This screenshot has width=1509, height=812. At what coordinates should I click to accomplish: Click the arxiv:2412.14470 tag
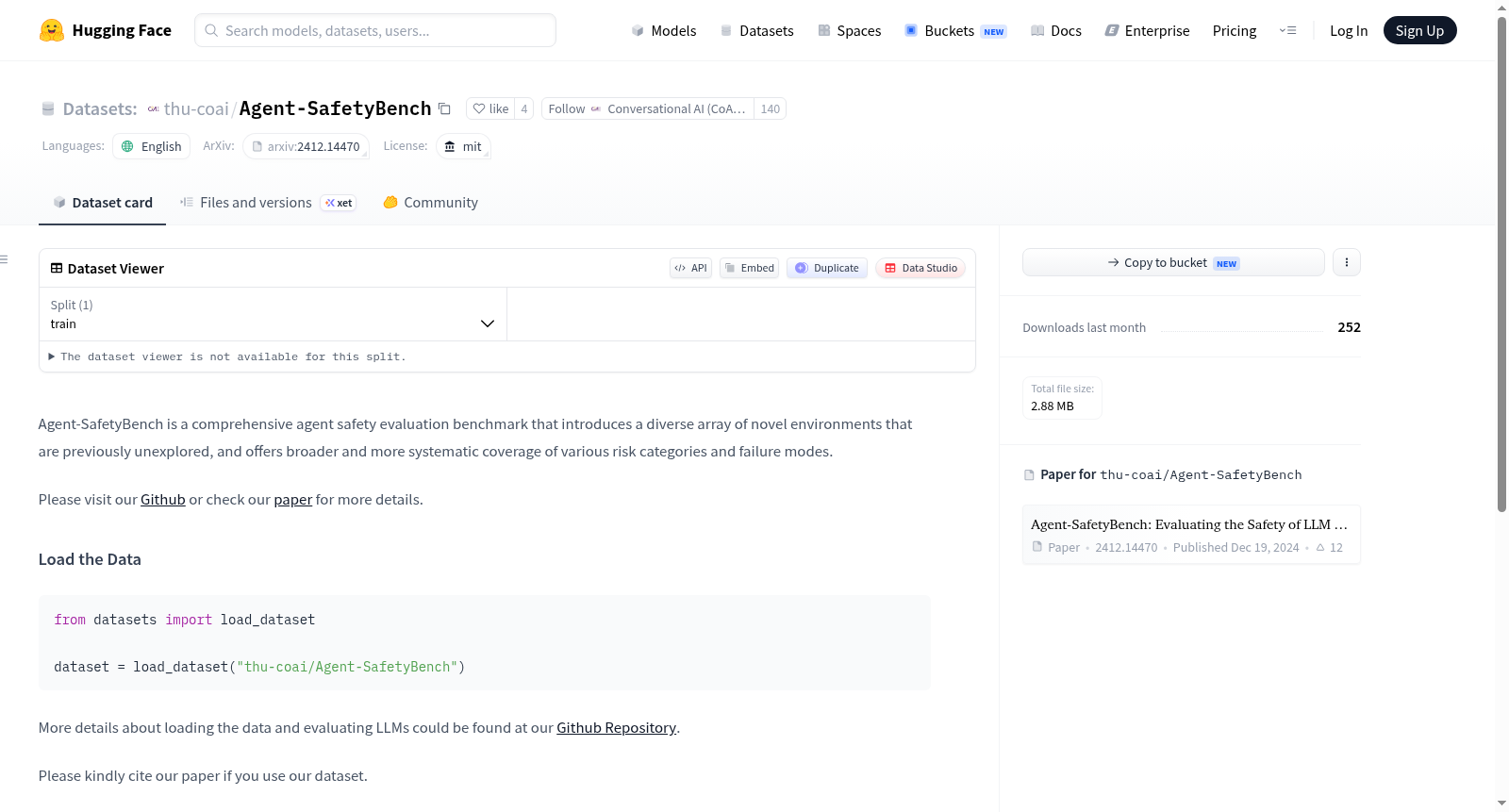(307, 146)
